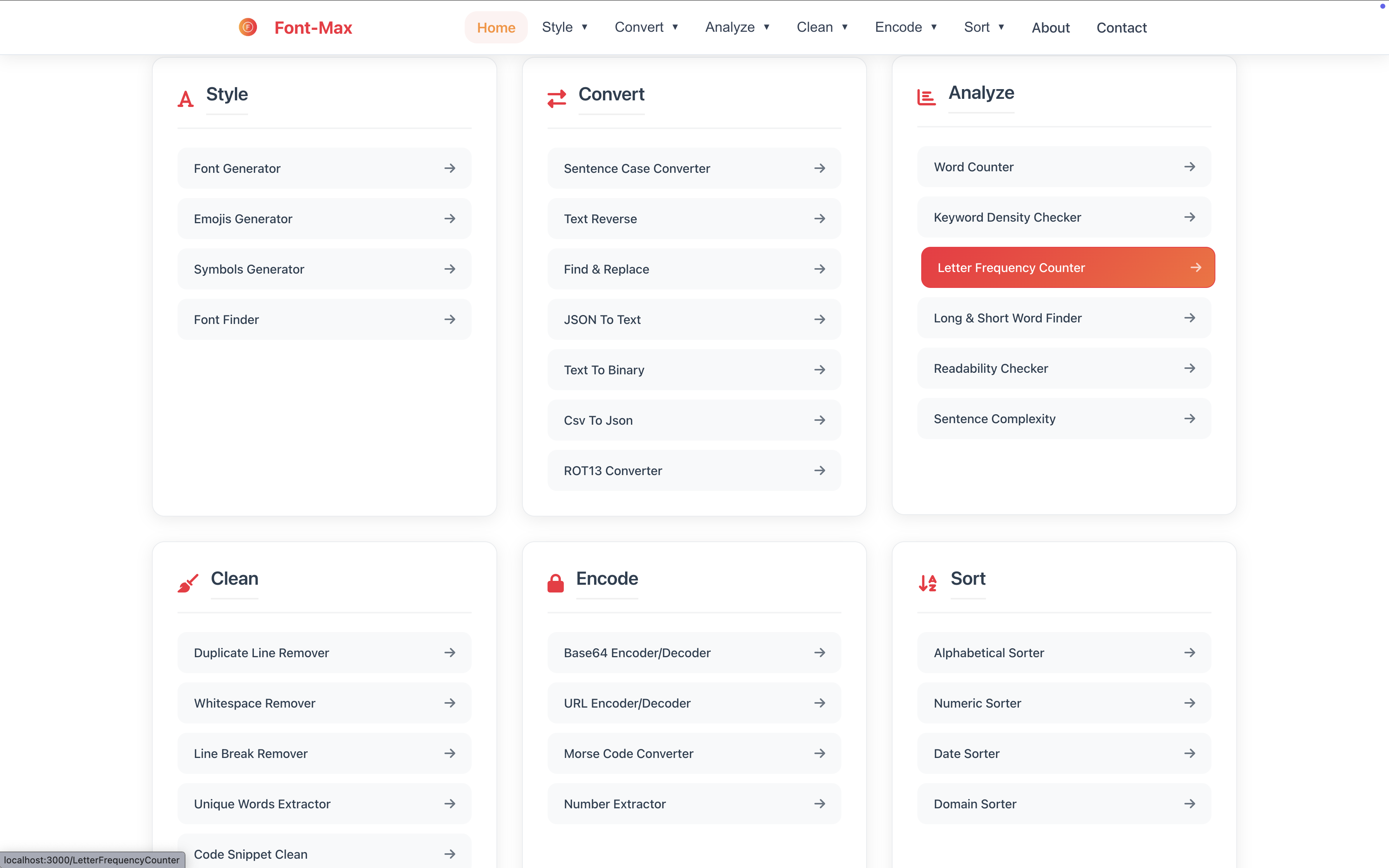This screenshot has width=1389, height=868.
Task: Expand the Convert menu in navbar
Action: (646, 27)
